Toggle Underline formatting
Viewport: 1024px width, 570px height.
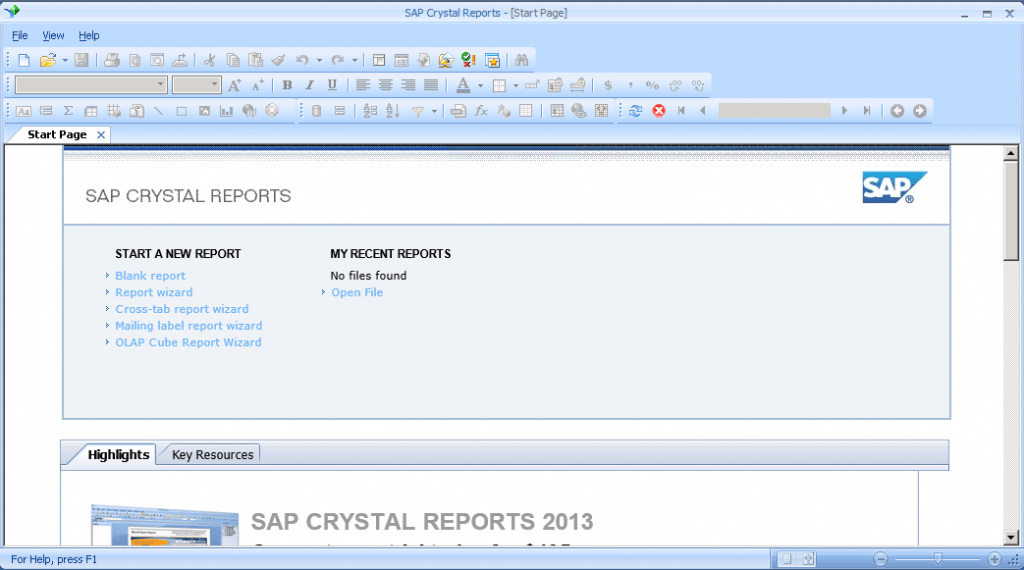click(332, 85)
